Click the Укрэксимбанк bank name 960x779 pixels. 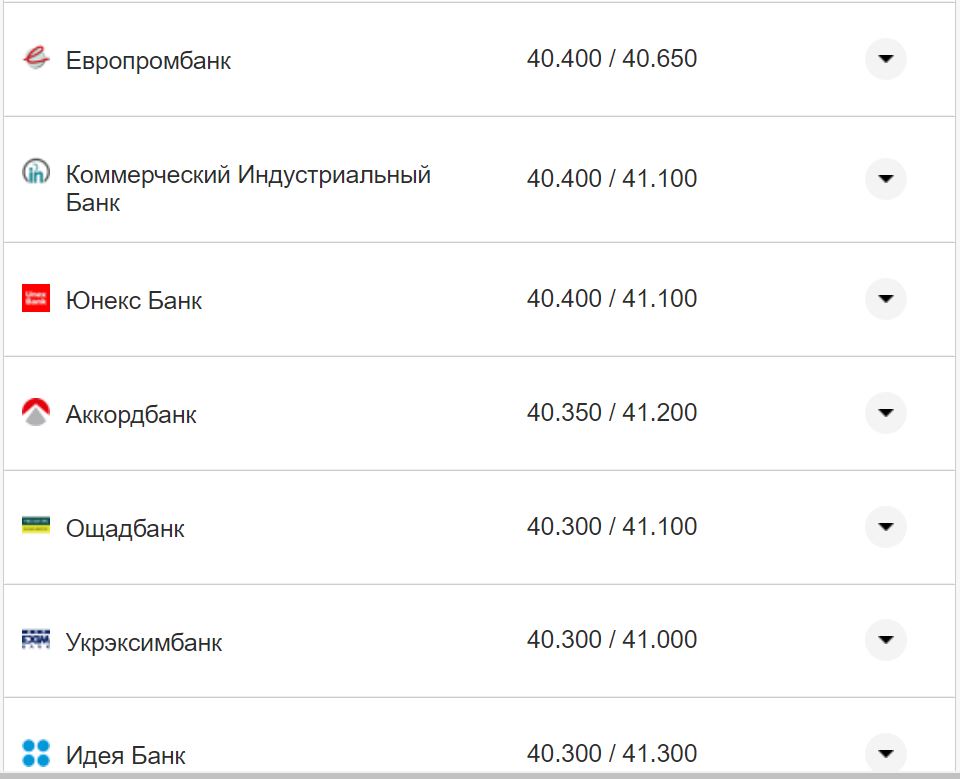(x=144, y=642)
